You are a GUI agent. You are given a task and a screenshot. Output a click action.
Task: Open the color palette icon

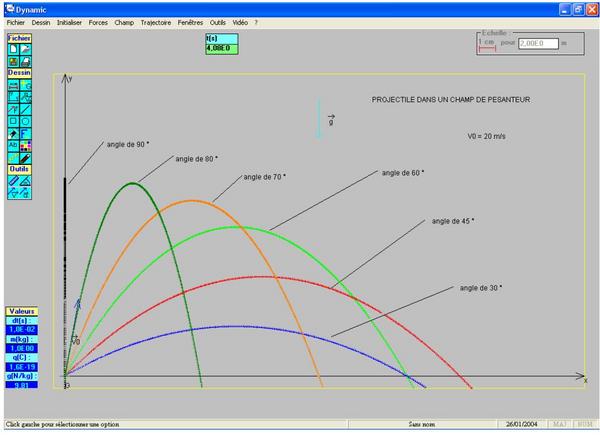(x=25, y=146)
